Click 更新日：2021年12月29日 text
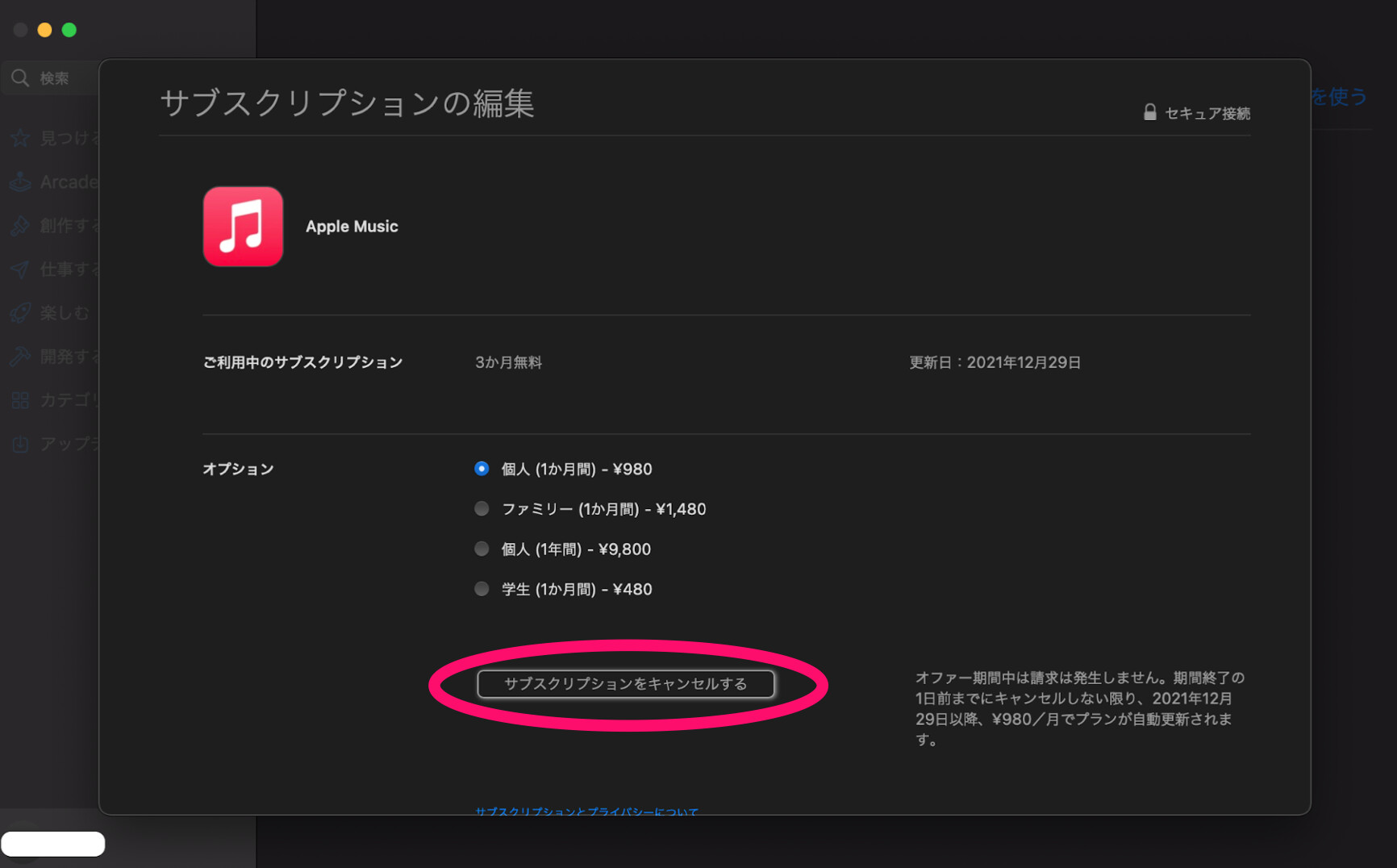Viewport: 1397px width, 868px height. coord(995,362)
